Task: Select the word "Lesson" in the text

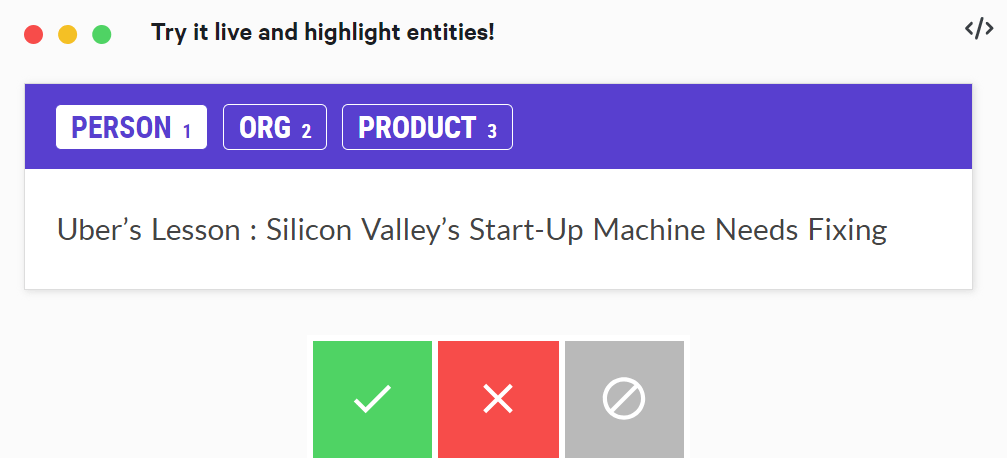Action: click(x=195, y=230)
